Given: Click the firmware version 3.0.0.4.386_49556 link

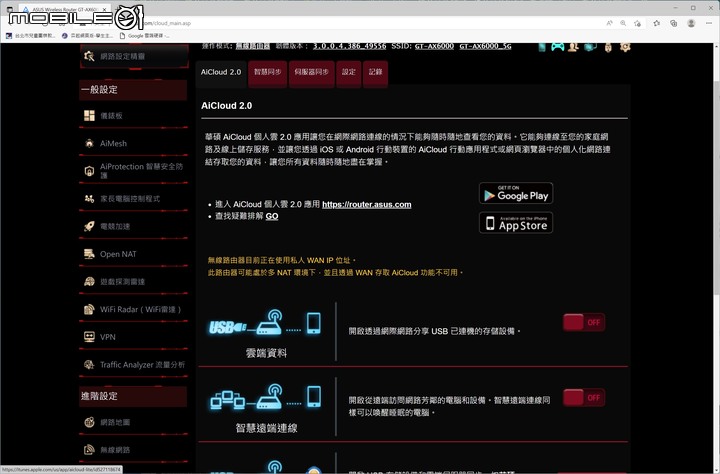Looking at the screenshot, I should point(349,46).
